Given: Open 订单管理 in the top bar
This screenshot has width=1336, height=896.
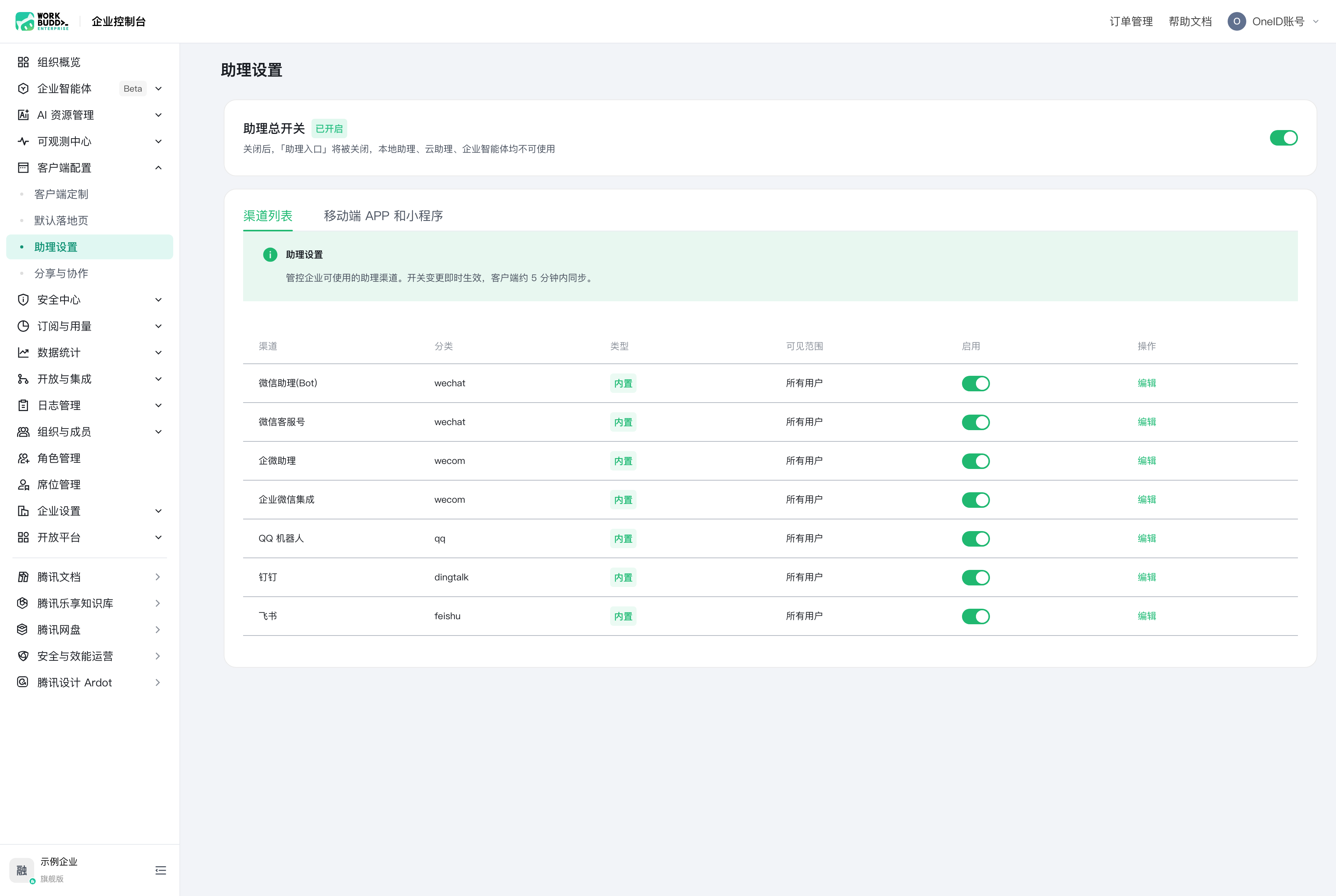Looking at the screenshot, I should coord(1131,21).
